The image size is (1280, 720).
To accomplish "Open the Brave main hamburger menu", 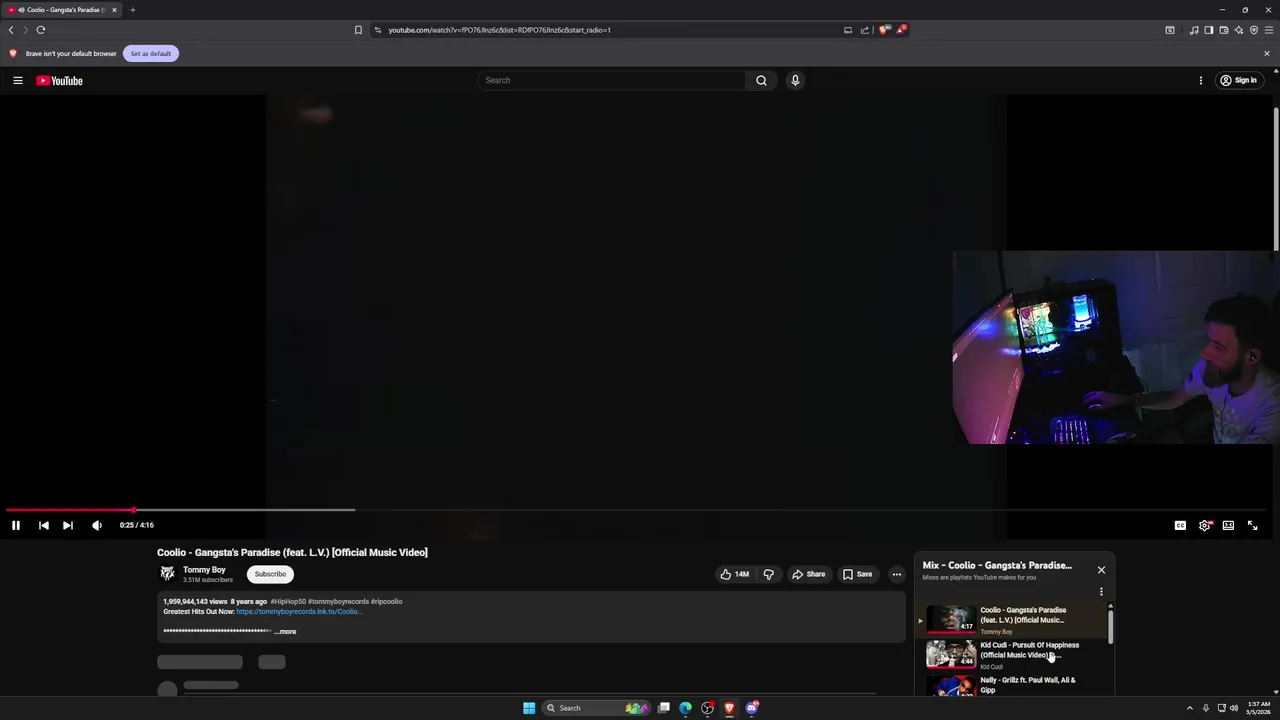I will coord(1269,30).
